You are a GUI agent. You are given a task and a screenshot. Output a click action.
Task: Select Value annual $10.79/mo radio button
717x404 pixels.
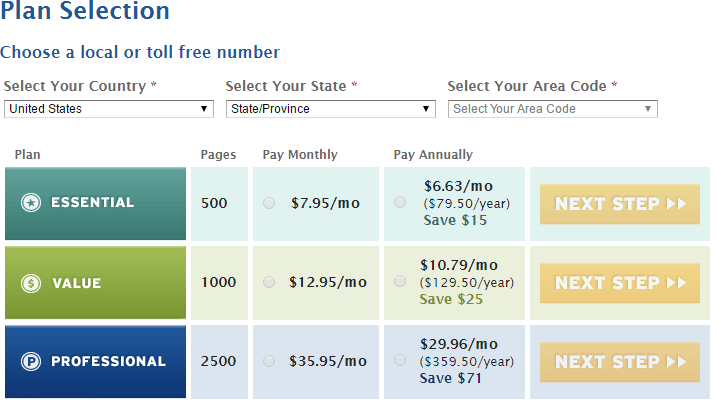pyautogui.click(x=400, y=281)
